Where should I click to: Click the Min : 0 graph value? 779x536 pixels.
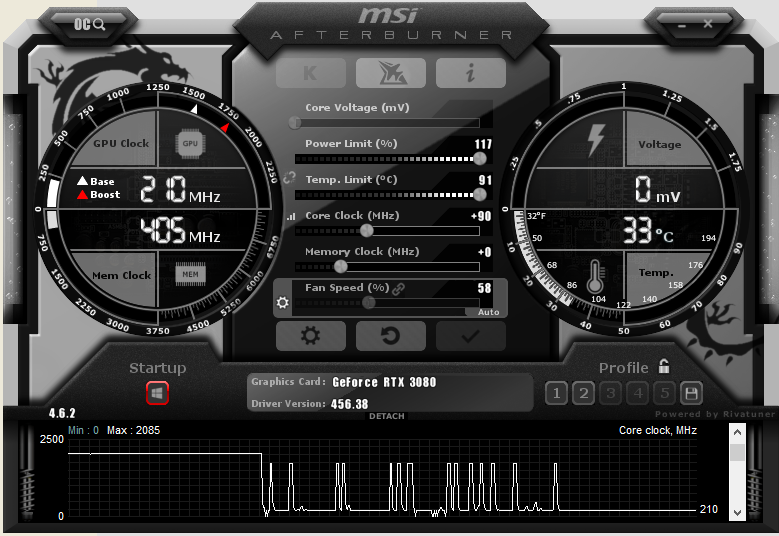click(83, 430)
